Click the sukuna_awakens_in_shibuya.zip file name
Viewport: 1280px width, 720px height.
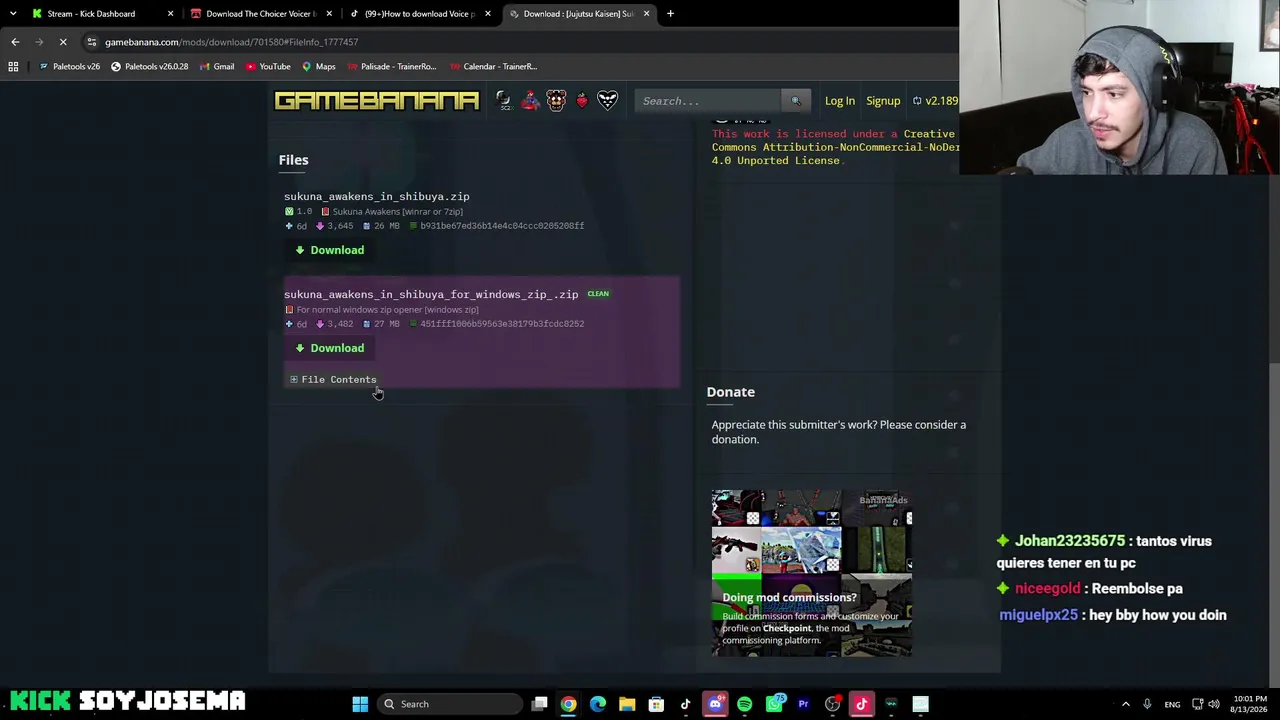[x=376, y=197]
